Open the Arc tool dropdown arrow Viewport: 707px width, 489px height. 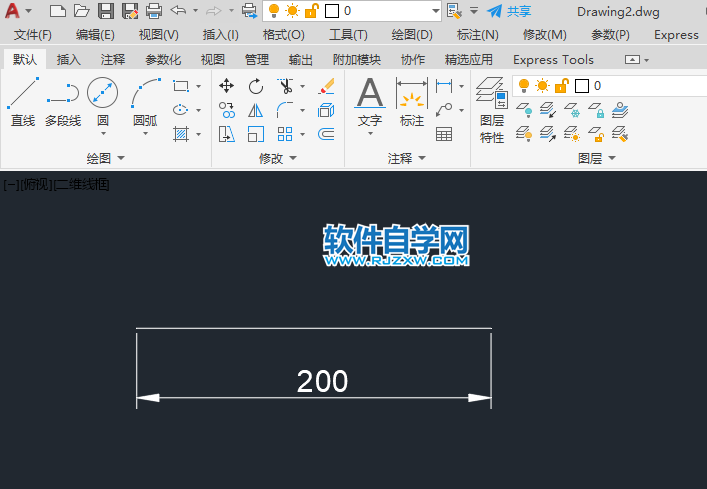146,134
